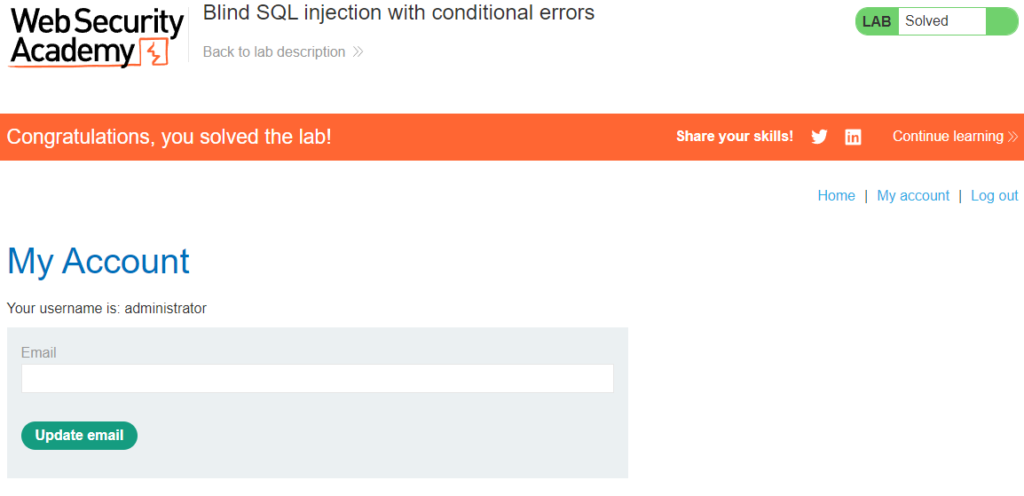Click the Blind SQL injection lab title

398,13
